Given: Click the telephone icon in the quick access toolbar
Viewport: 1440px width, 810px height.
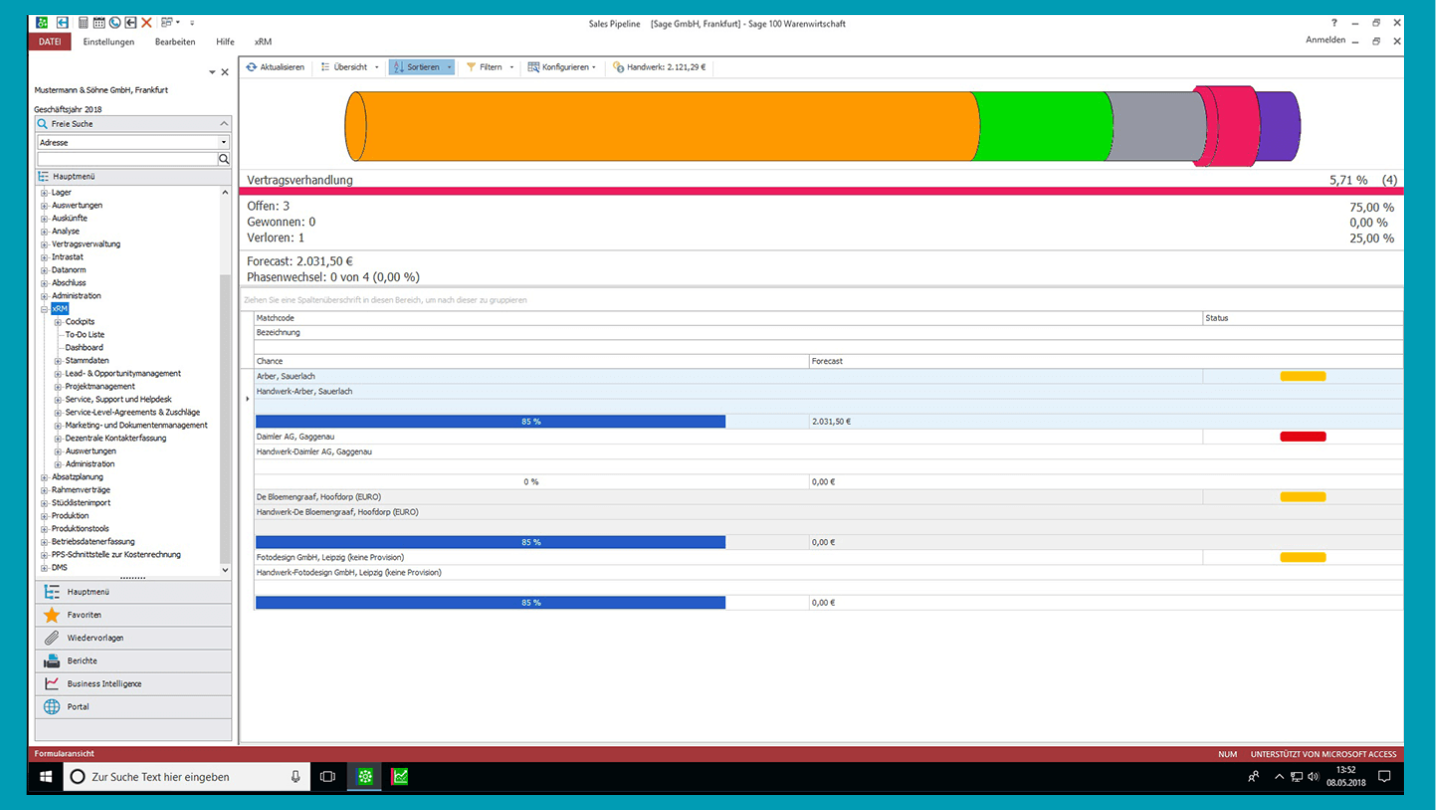Looking at the screenshot, I should (114, 21).
